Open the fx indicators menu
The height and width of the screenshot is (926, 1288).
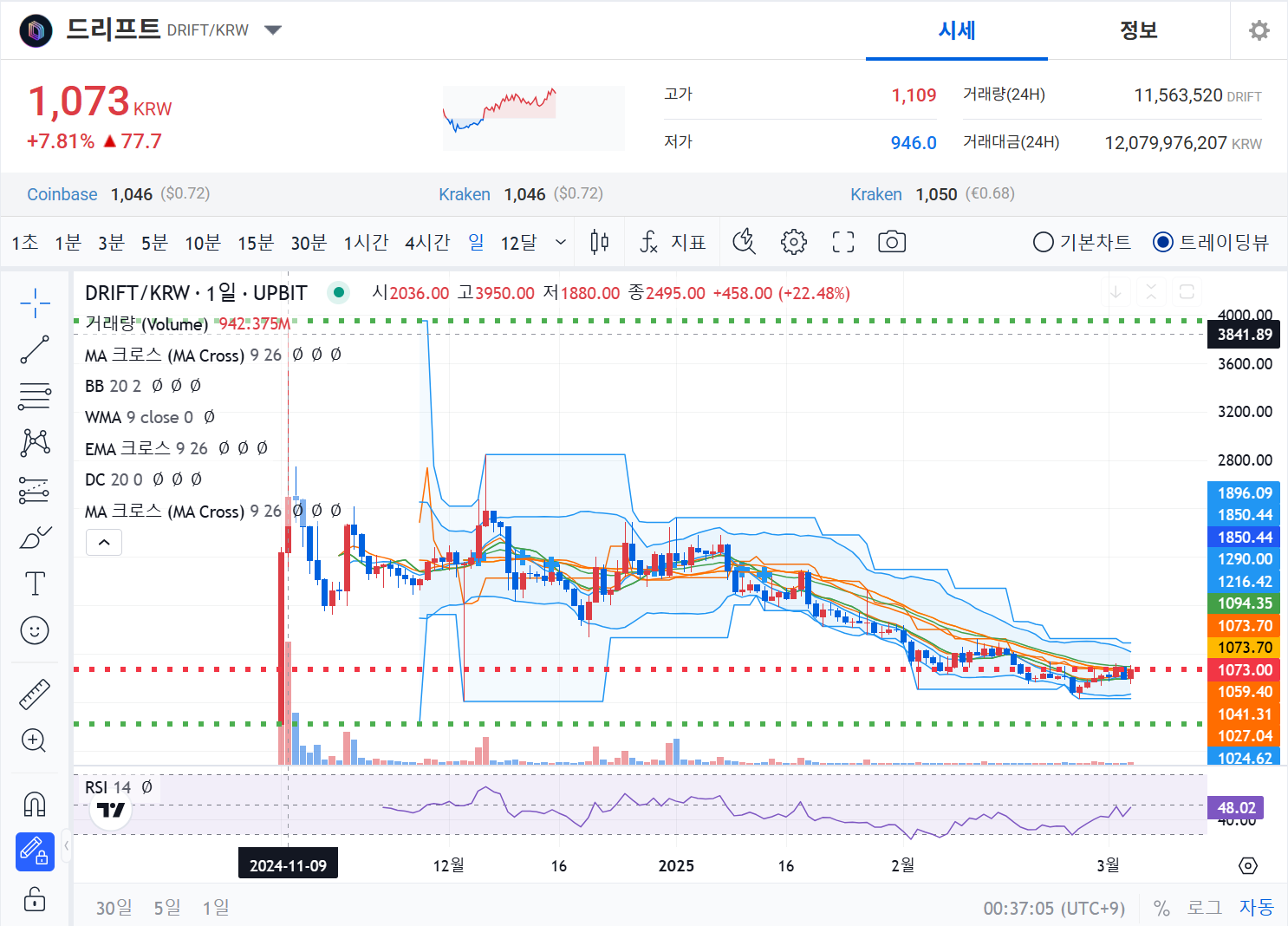pos(673,242)
